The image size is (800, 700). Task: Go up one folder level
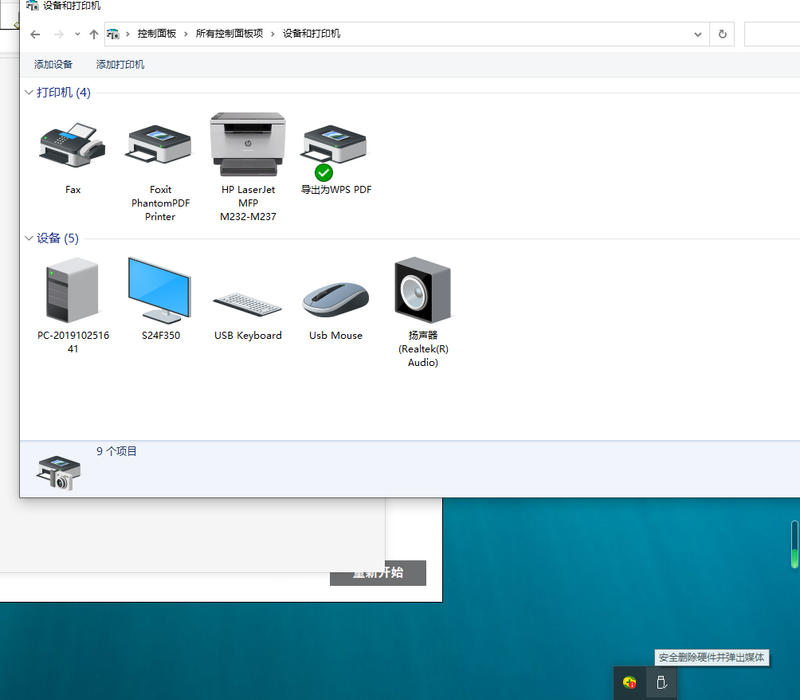(94, 34)
